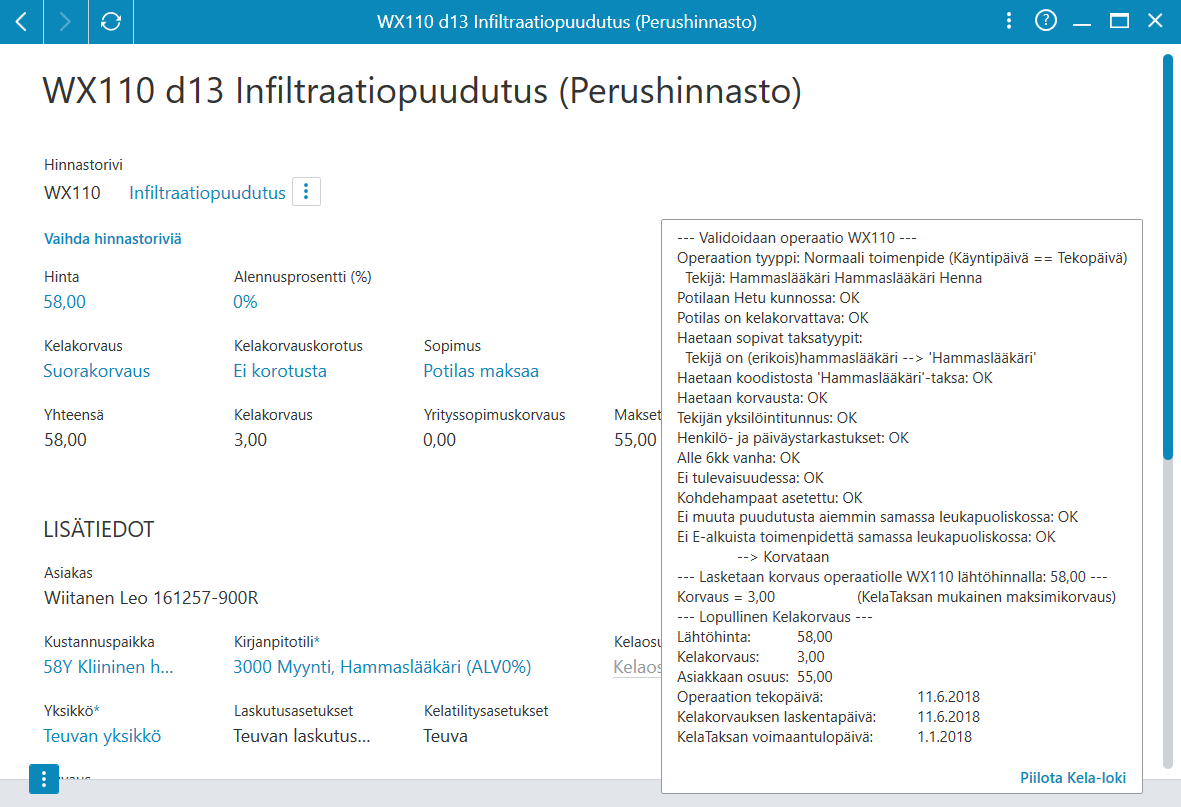Open the Teuvan yksikkö unit field
The width and height of the screenshot is (1181, 807).
(x=102, y=736)
